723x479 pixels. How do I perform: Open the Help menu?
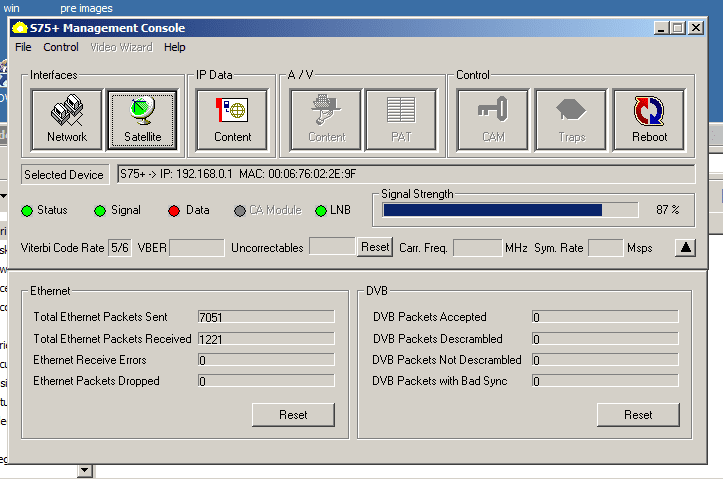(x=175, y=47)
